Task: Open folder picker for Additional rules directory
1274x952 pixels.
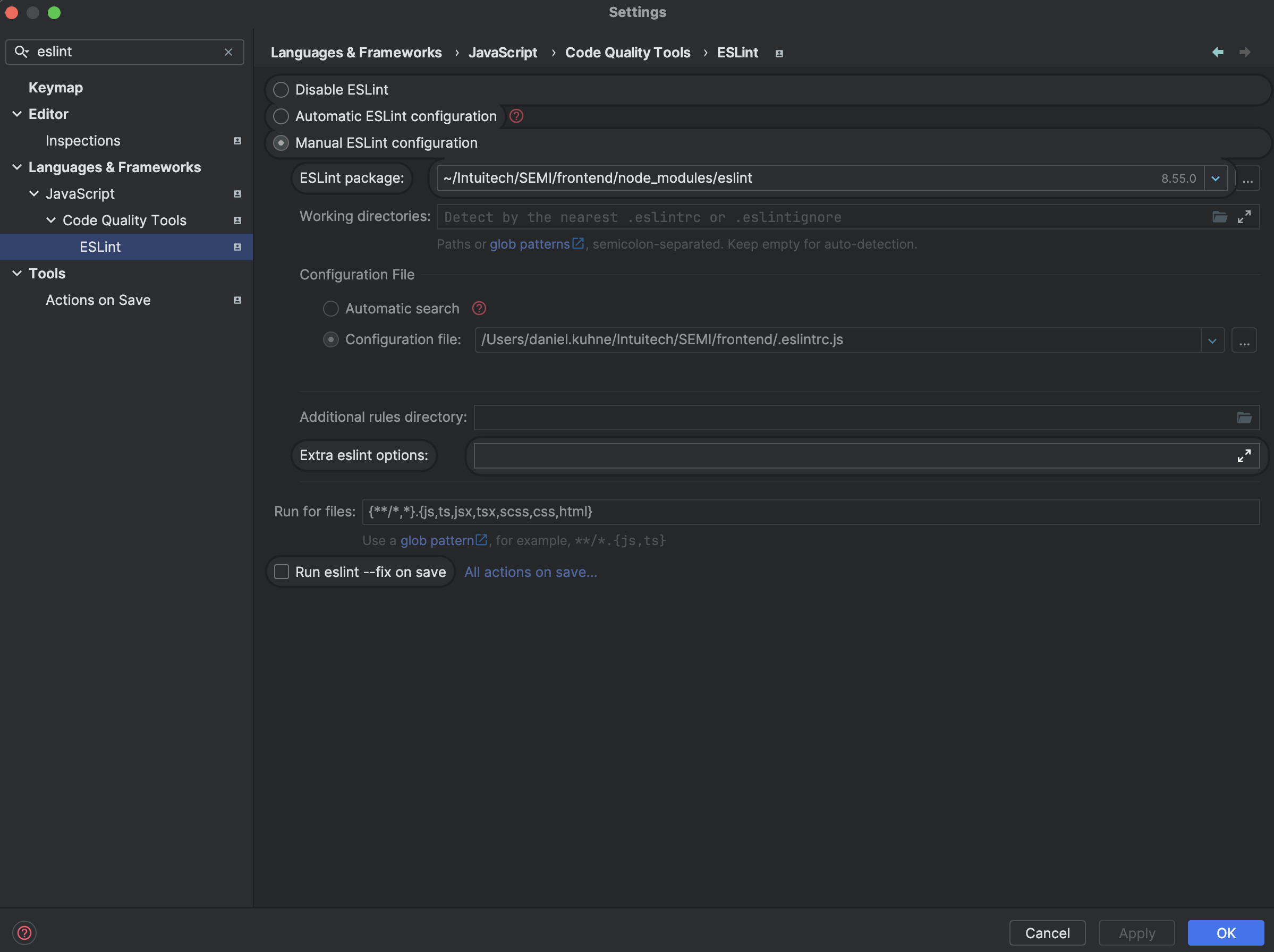Action: [x=1245, y=418]
